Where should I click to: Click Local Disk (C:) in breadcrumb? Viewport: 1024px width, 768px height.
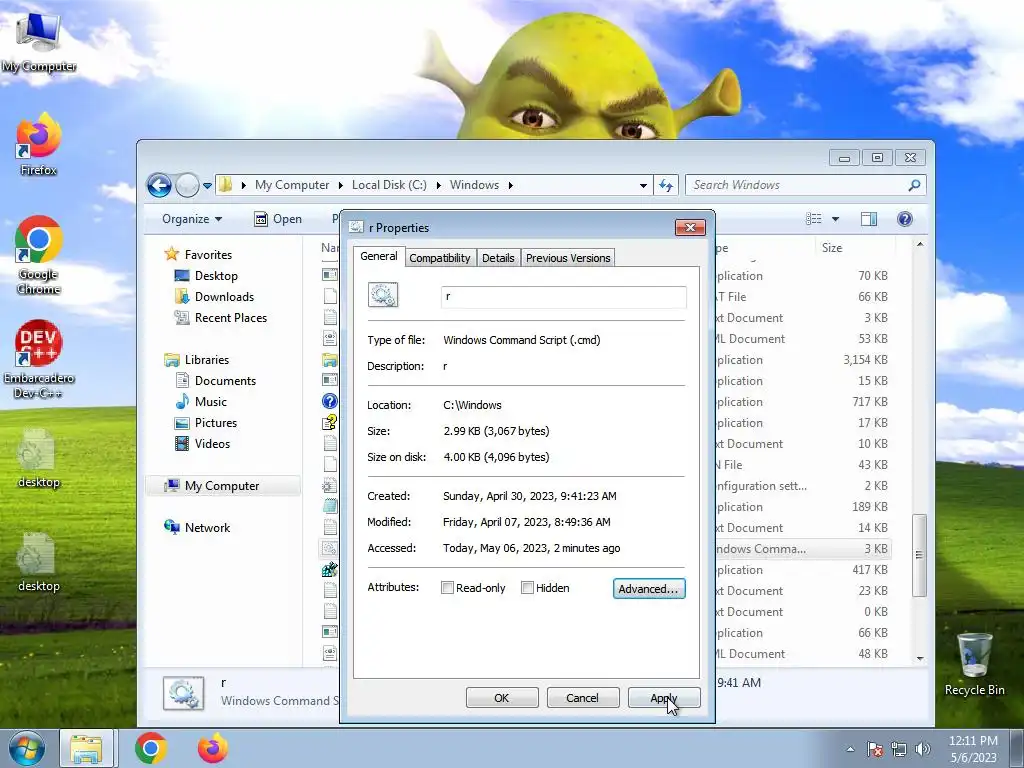[x=389, y=185]
